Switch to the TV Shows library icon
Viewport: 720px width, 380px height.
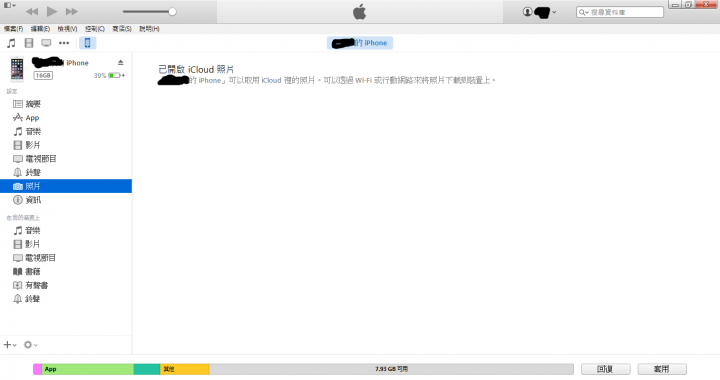46,43
